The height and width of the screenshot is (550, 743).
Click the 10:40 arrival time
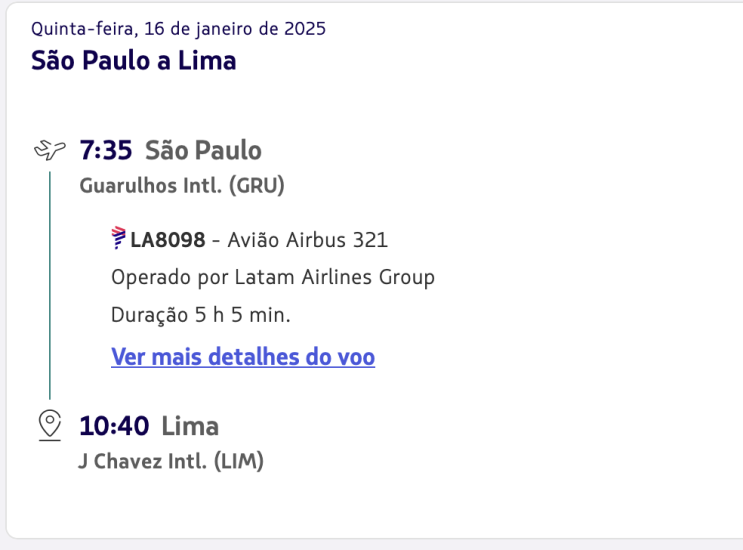click(x=114, y=426)
